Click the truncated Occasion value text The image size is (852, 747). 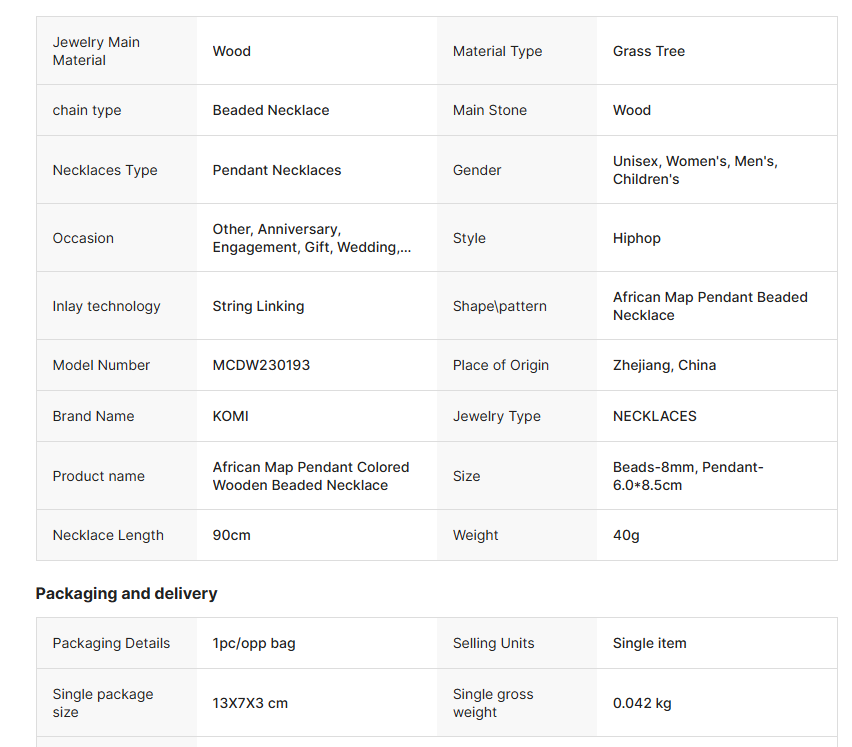(x=311, y=238)
